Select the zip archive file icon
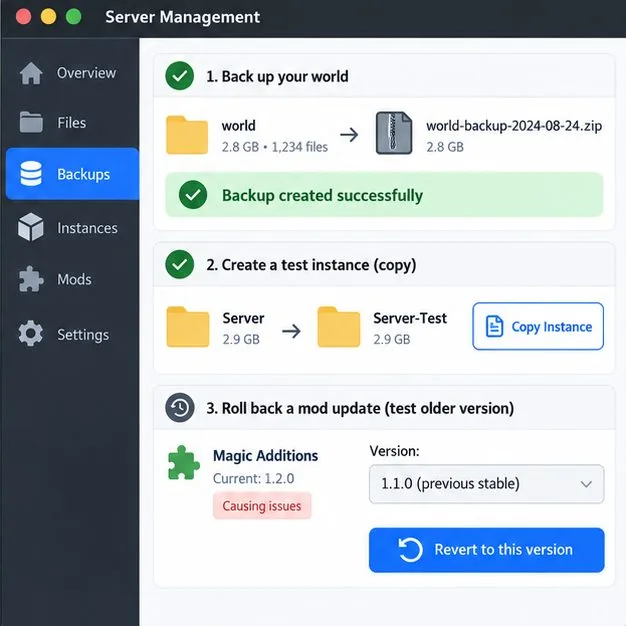Viewport: 626px width, 626px height. coord(394,133)
